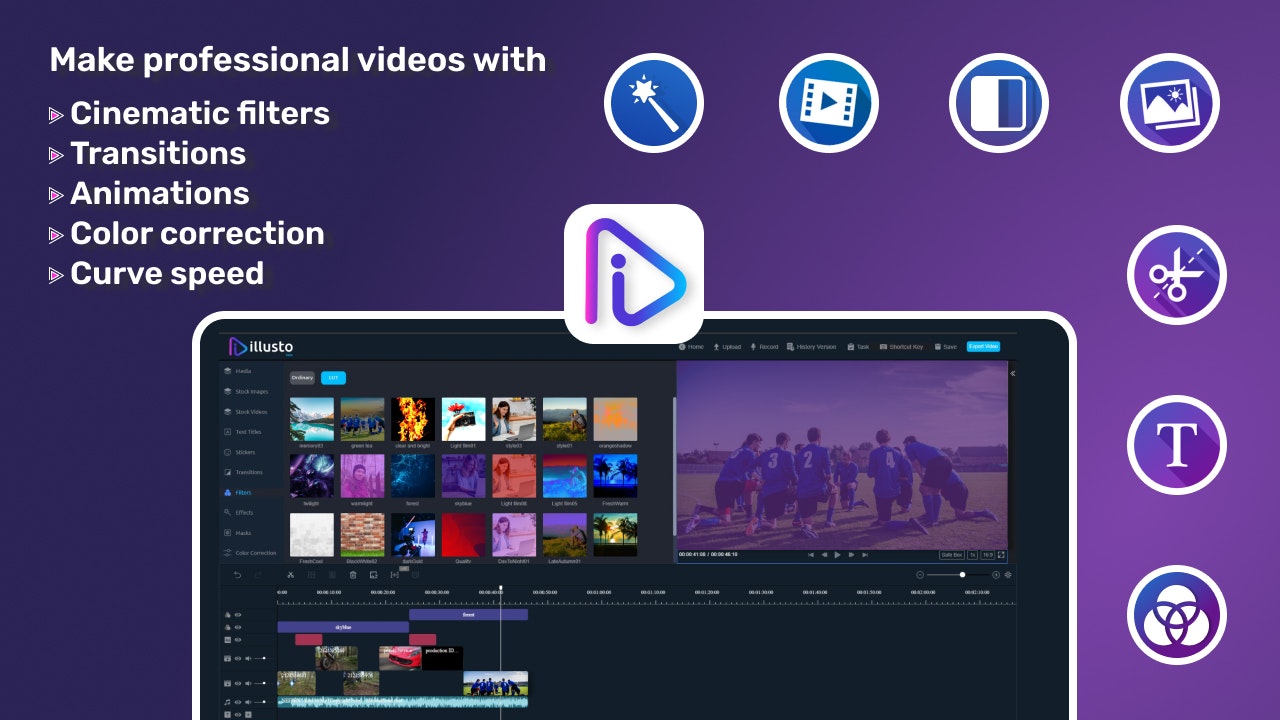Click the Save disk icon
Viewport: 1280px width, 720px height.
[x=938, y=347]
